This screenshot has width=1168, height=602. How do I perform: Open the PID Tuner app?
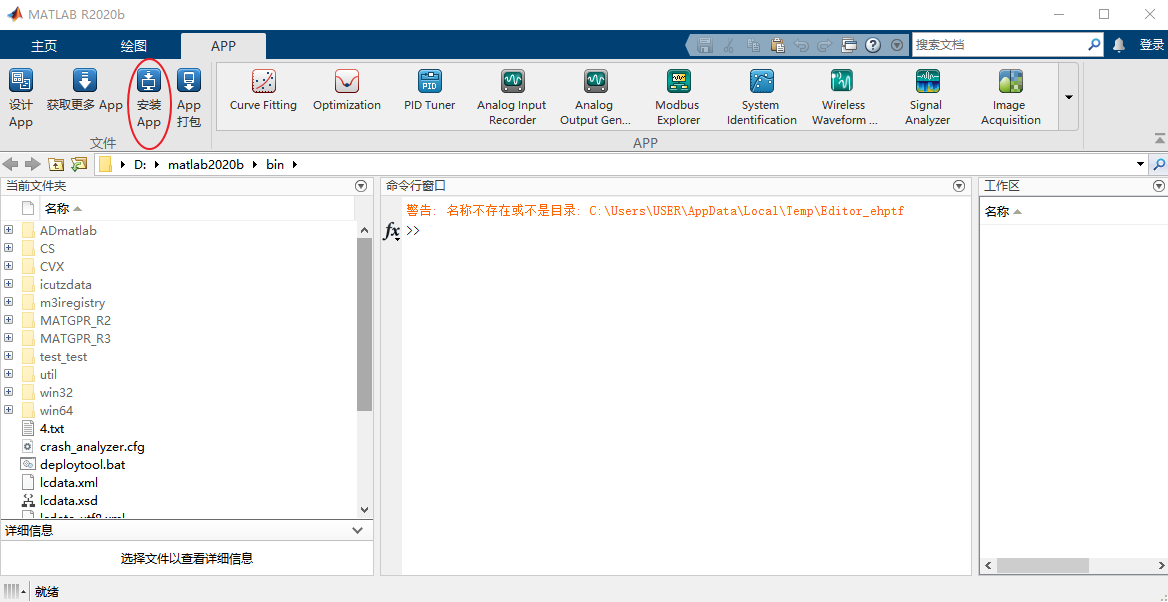click(x=430, y=90)
